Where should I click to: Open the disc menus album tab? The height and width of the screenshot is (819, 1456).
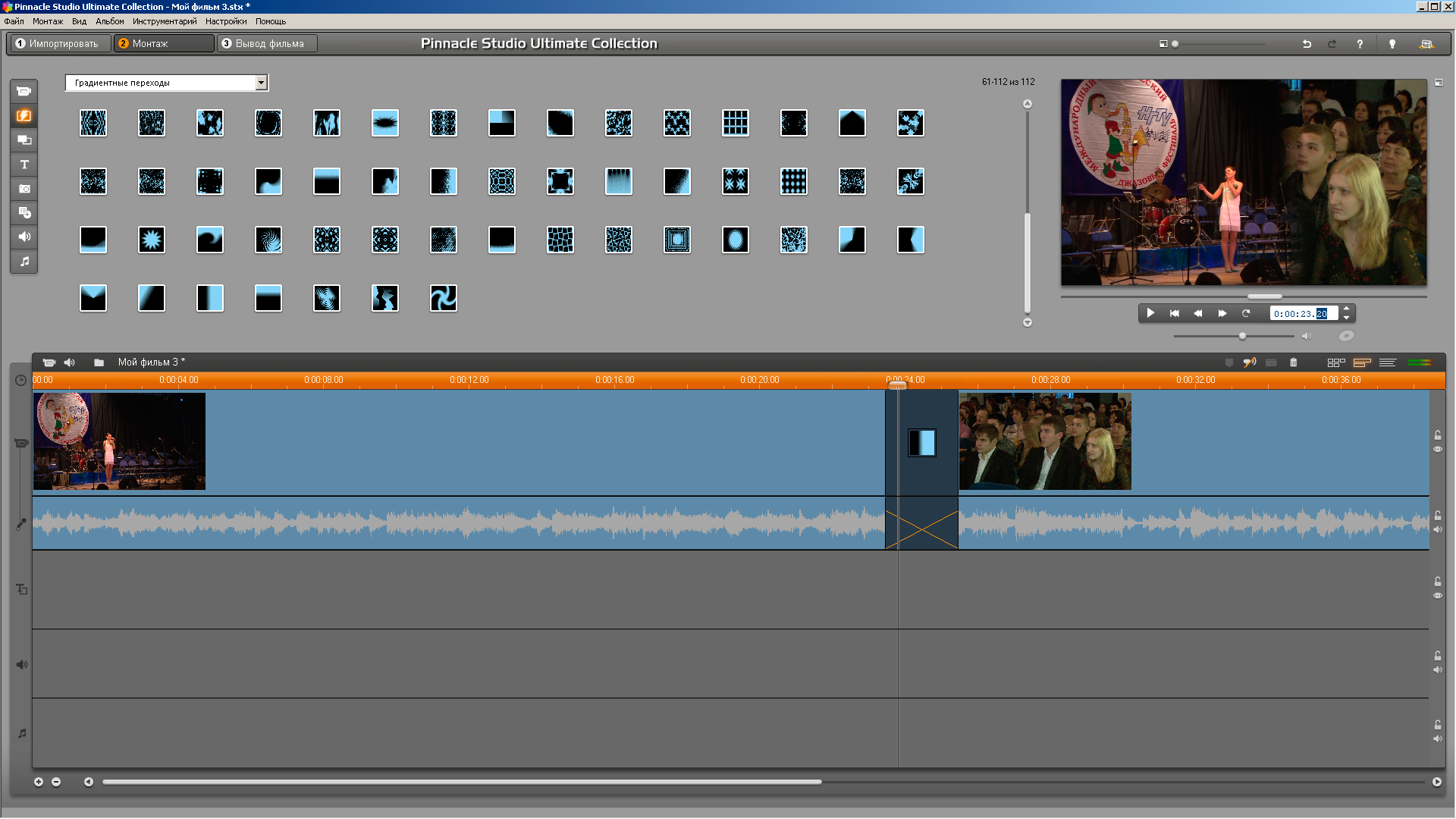(24, 213)
